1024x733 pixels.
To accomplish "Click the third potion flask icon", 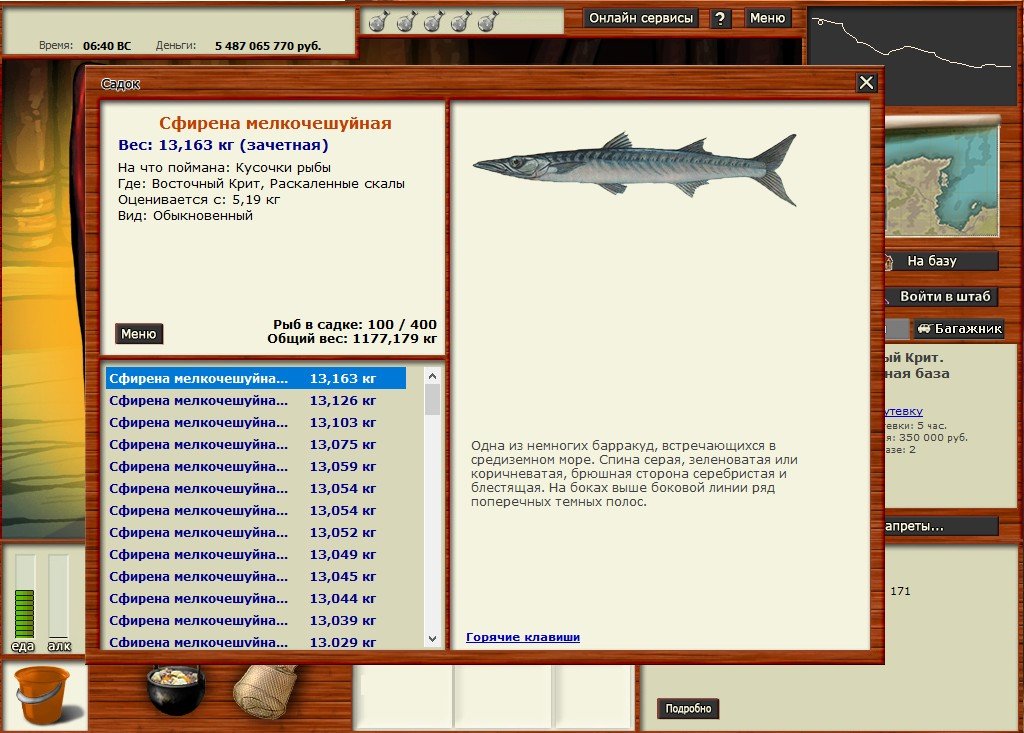I will 433,20.
